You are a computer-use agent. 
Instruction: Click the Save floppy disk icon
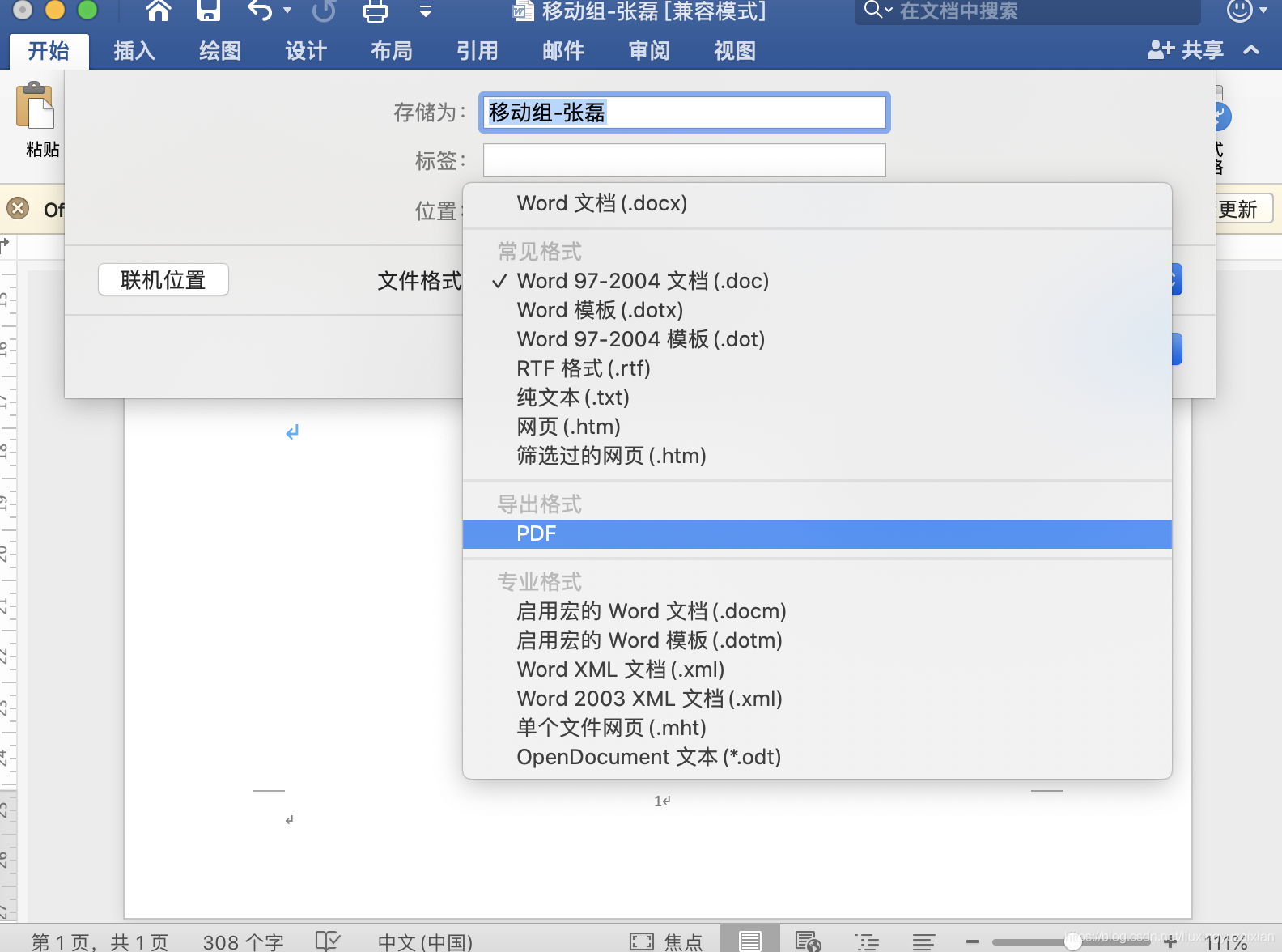point(209,11)
